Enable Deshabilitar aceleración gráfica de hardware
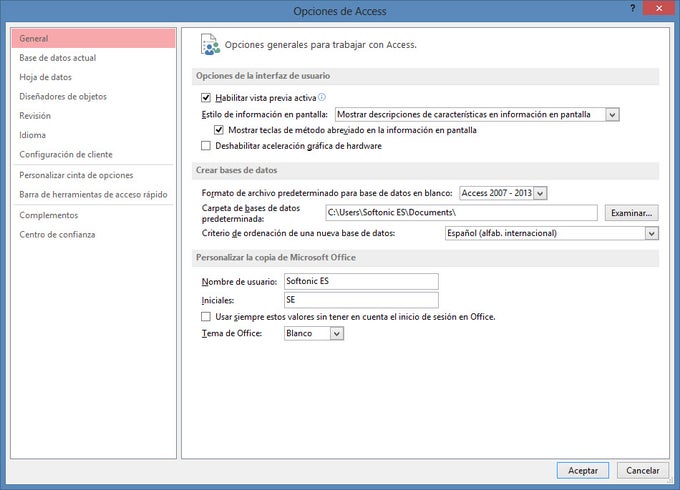 coord(206,146)
